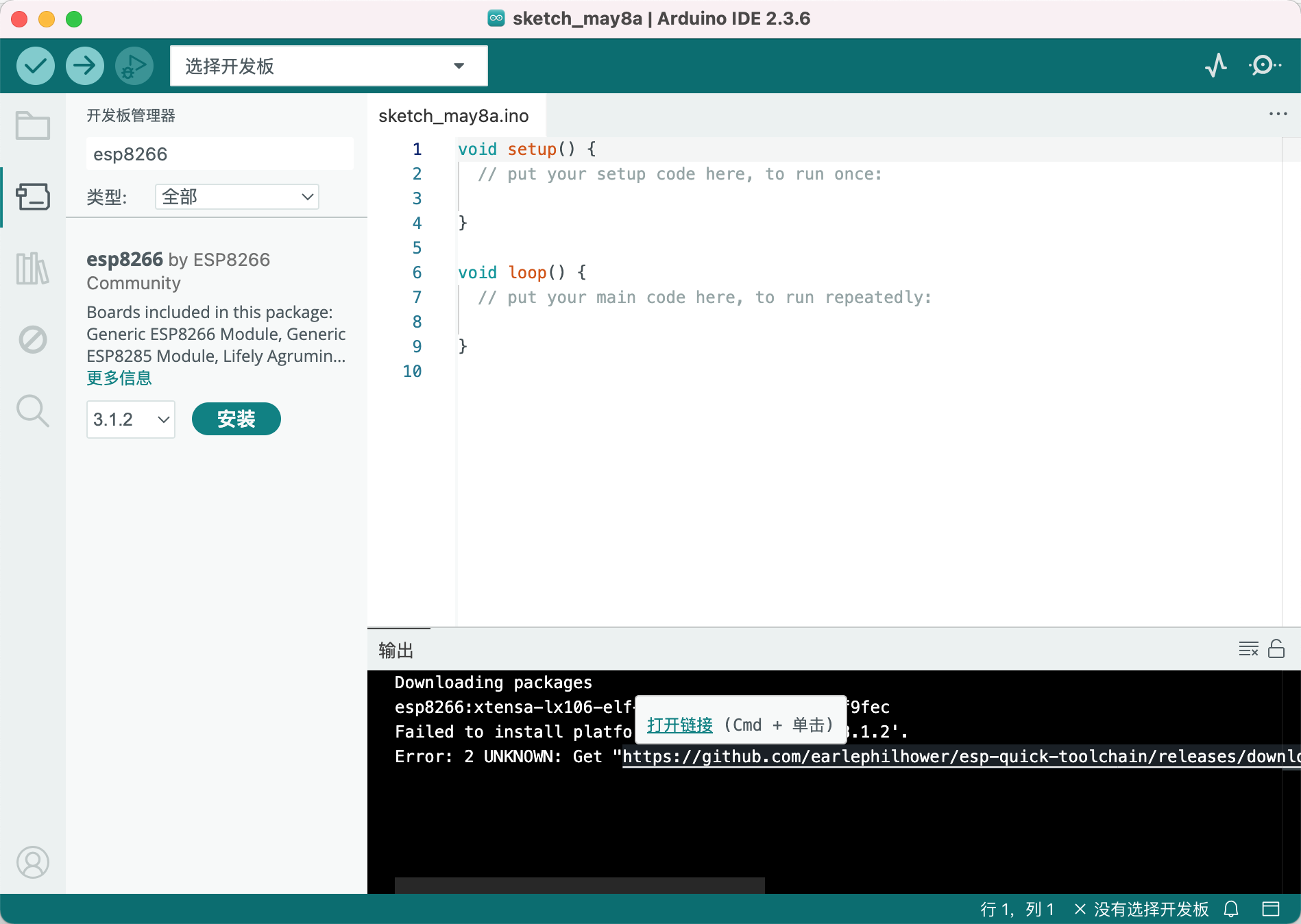This screenshot has width=1301, height=924.
Task: Open the board selection dropdown
Action: pyautogui.click(x=329, y=66)
